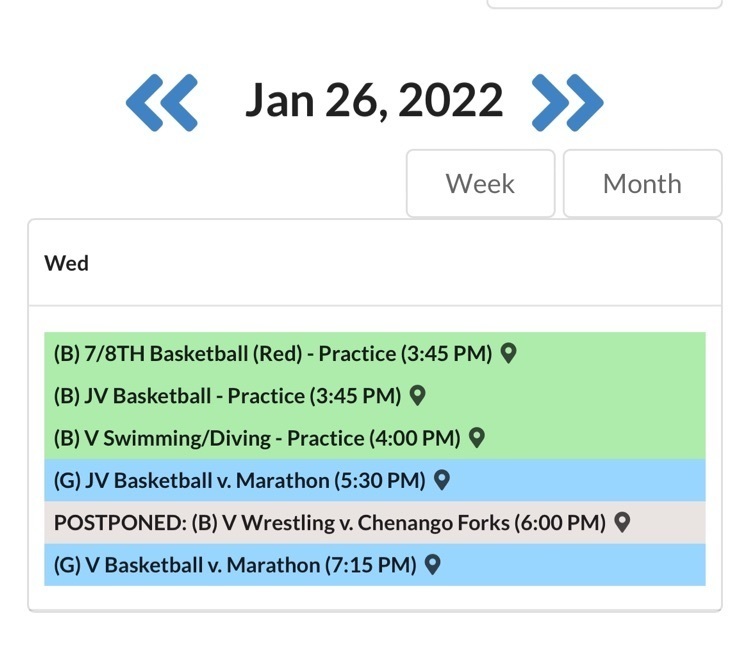The image size is (750, 647).
Task: Switch to Month view
Action: pyautogui.click(x=642, y=184)
